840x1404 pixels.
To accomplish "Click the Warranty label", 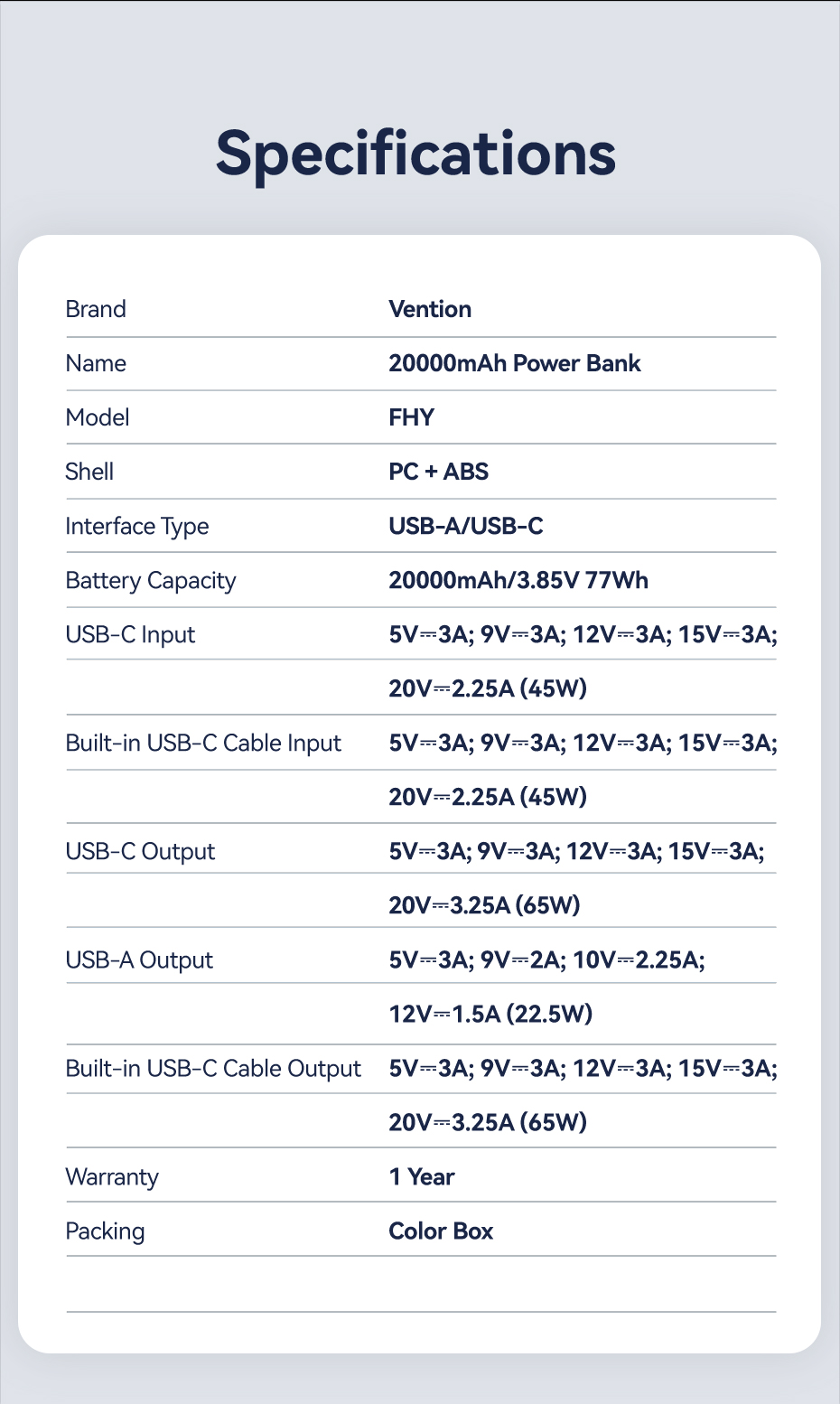I will (112, 1176).
